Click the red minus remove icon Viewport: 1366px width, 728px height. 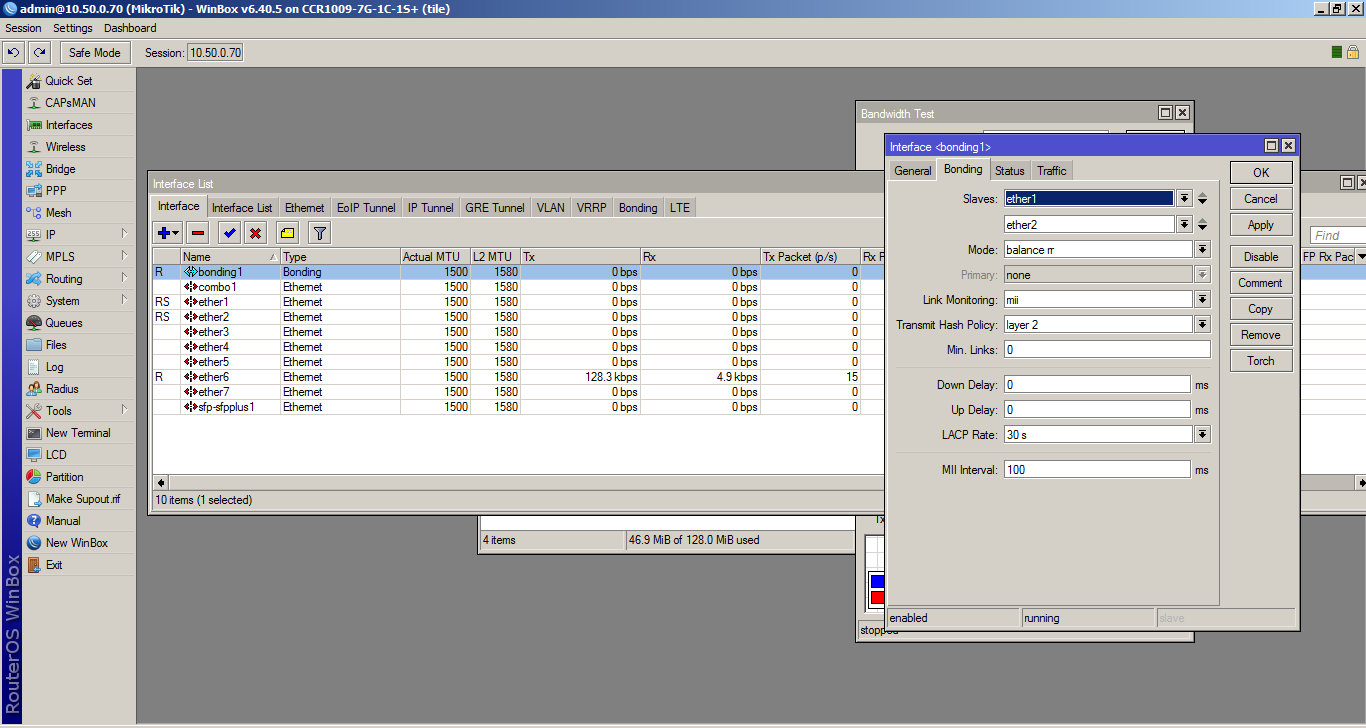[x=198, y=233]
